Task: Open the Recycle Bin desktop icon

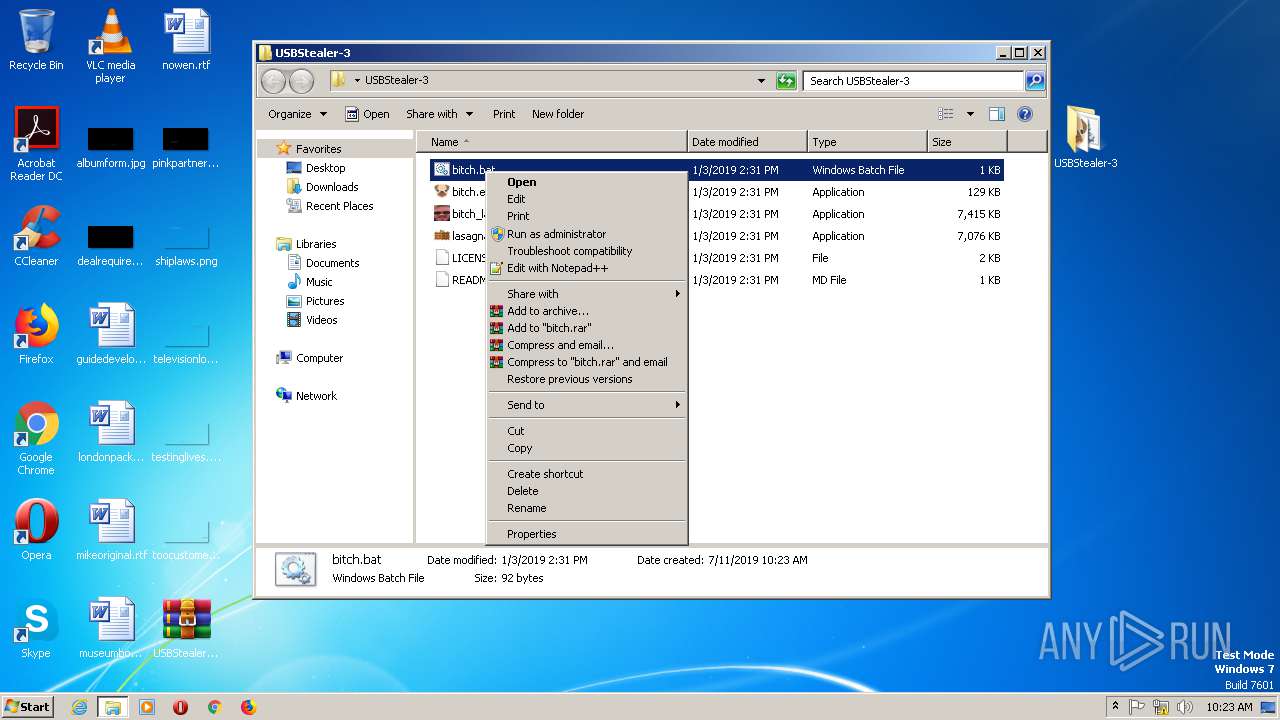Action: pos(36,40)
